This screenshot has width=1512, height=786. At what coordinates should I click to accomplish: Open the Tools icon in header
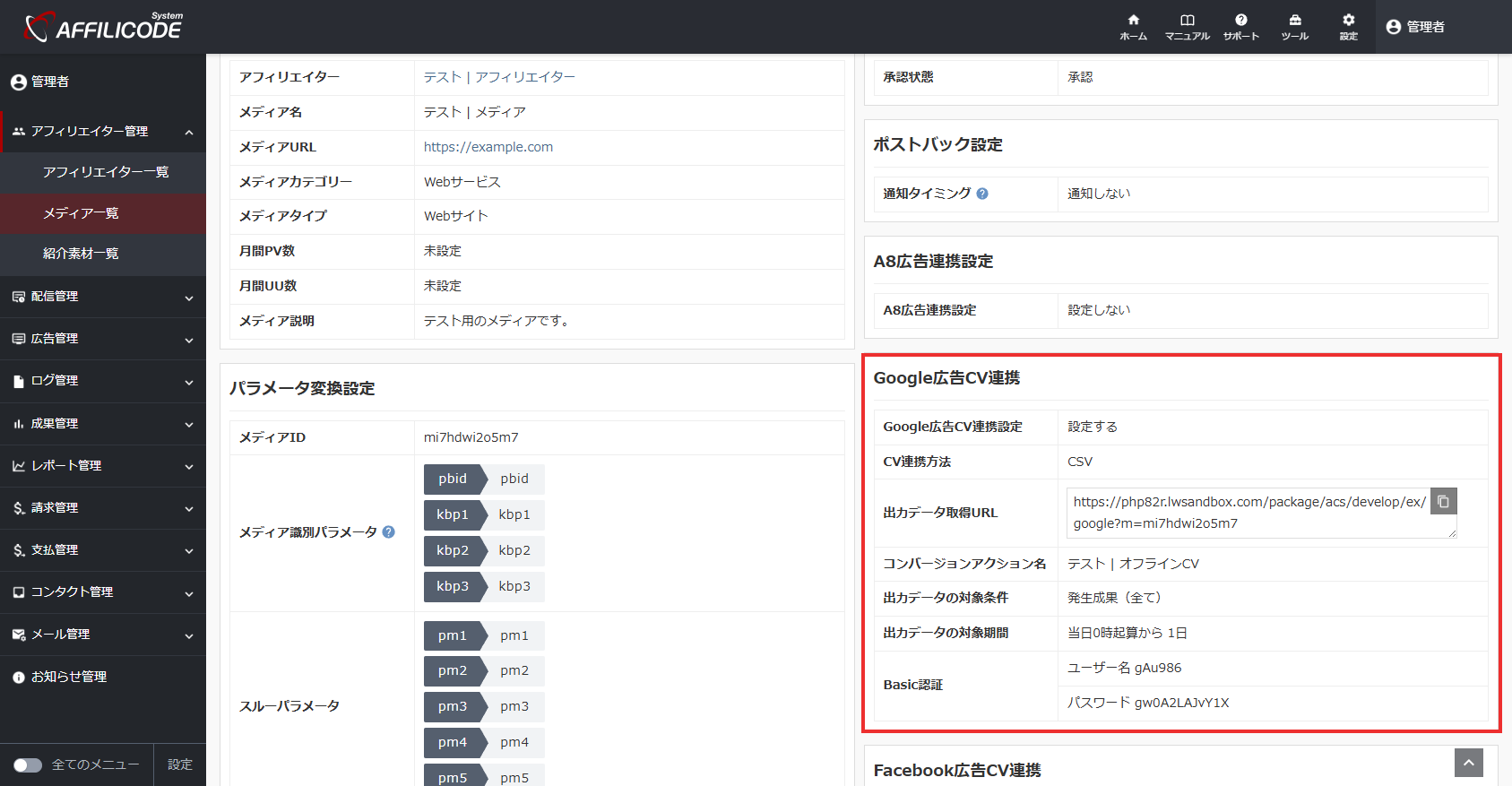[1294, 26]
